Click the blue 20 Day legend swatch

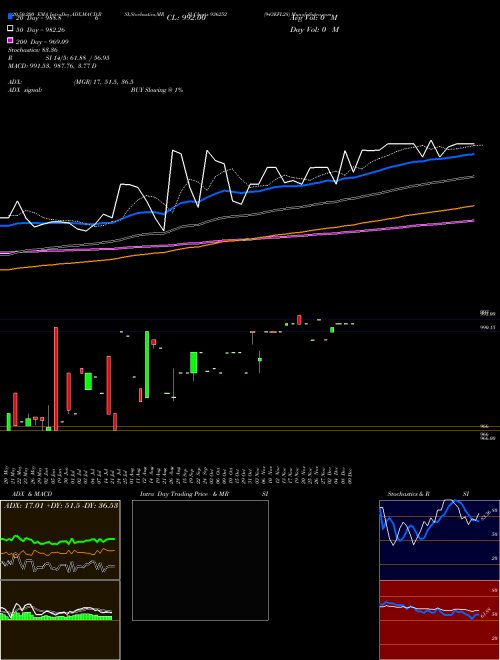10,17
